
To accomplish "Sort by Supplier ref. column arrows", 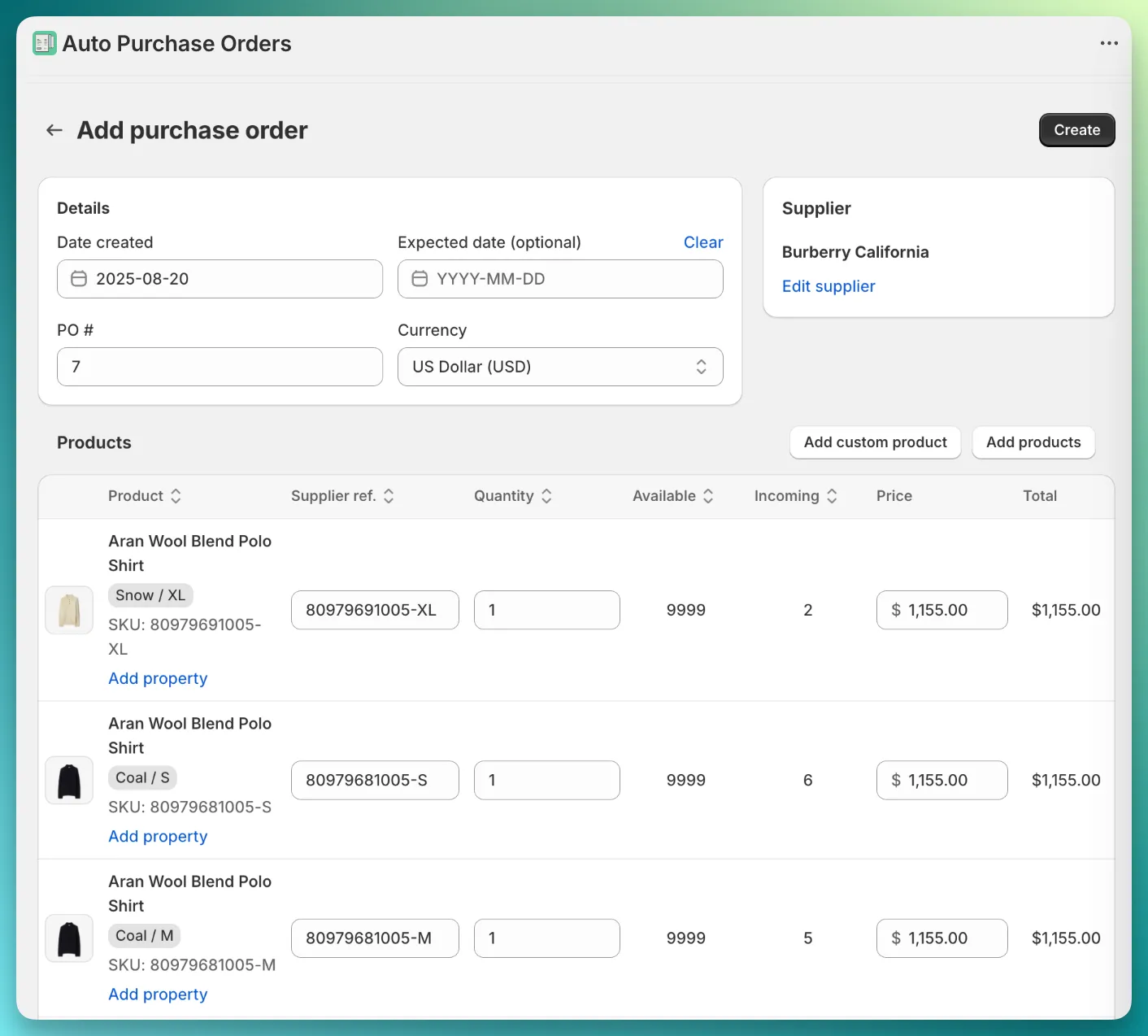I will tap(389, 496).
